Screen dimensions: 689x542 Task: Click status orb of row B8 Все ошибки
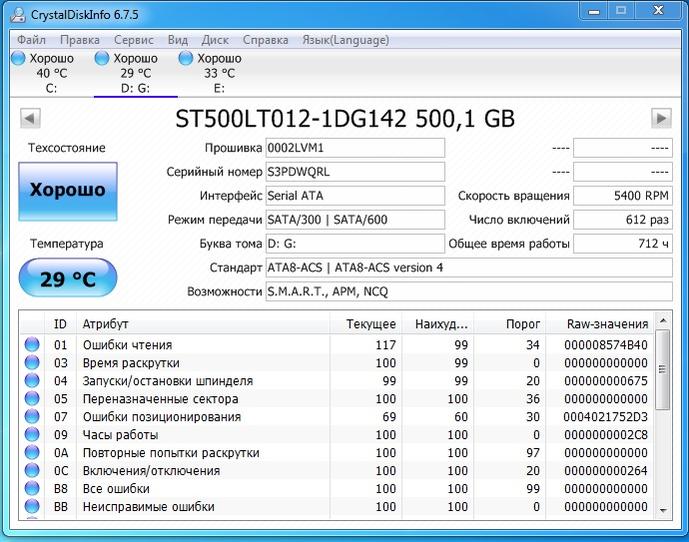[x=32, y=488]
